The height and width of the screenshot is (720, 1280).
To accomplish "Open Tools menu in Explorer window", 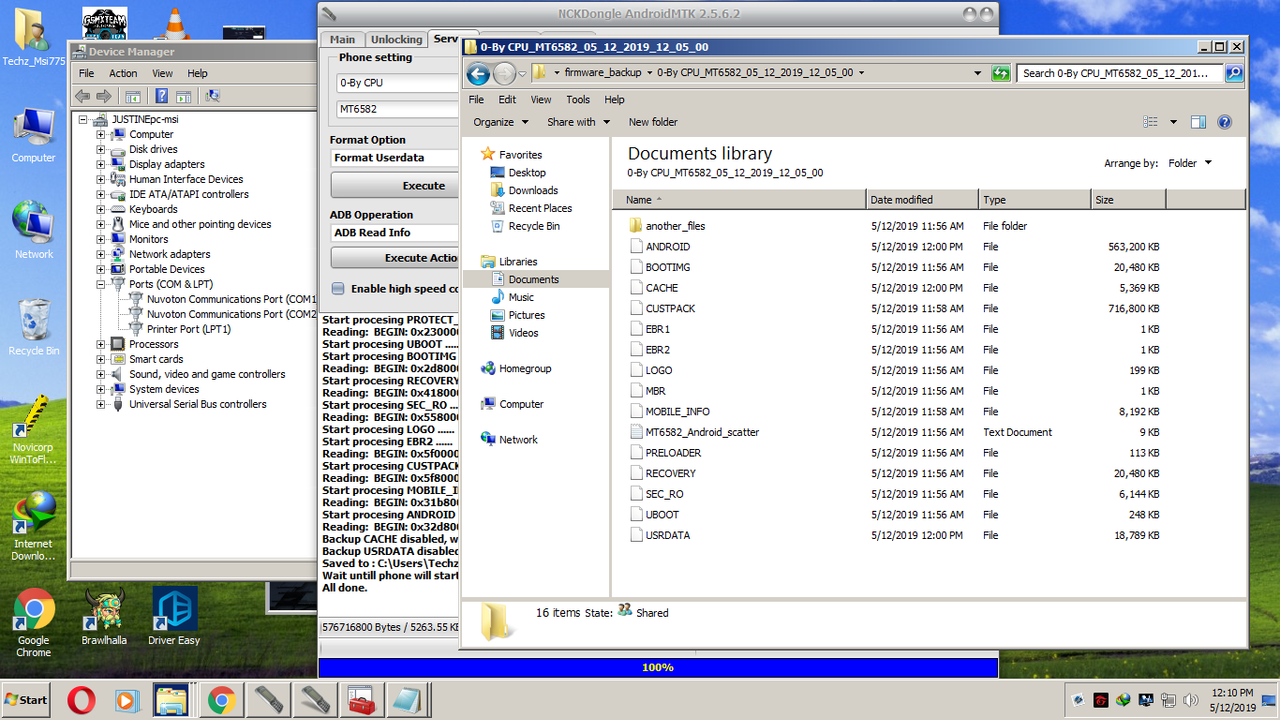I will click(578, 100).
